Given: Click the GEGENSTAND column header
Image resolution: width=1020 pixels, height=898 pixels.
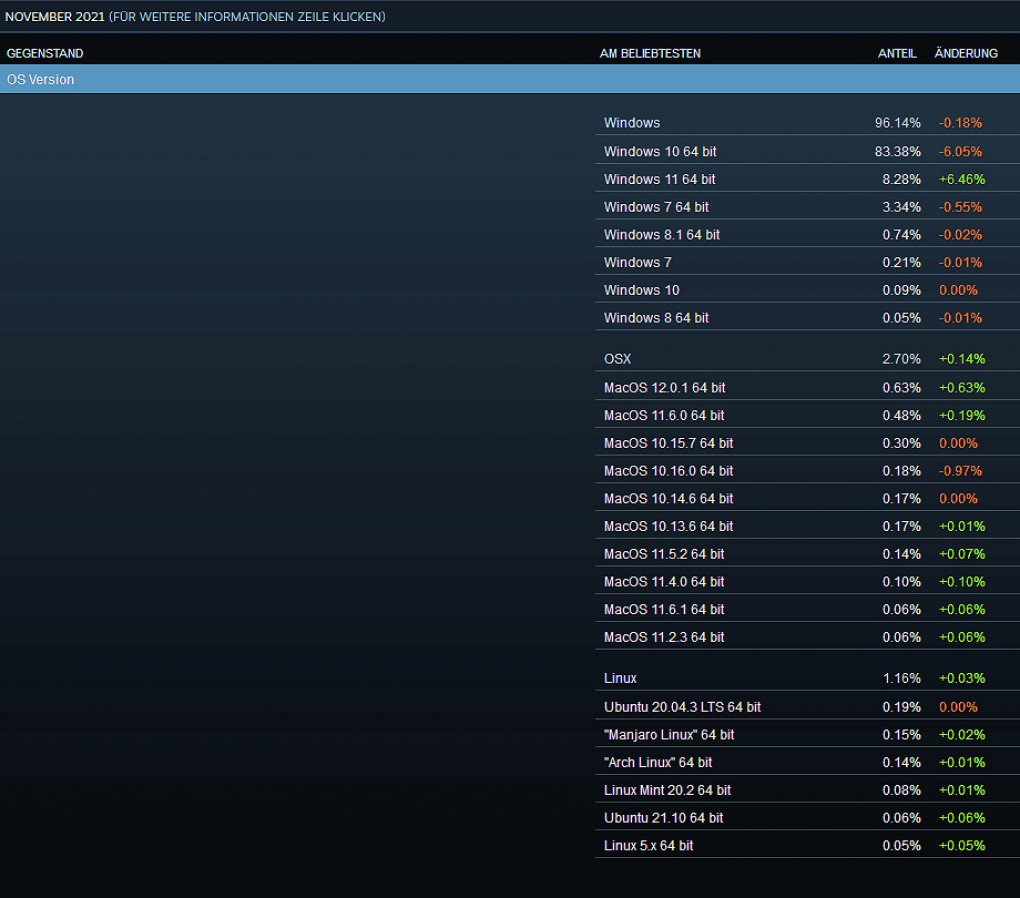Looking at the screenshot, I should pos(45,53).
